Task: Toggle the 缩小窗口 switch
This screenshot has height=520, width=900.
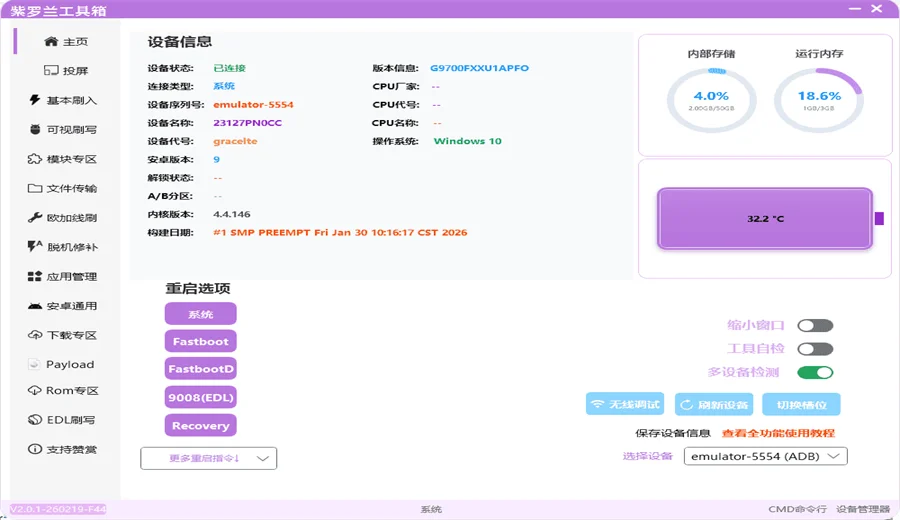Action: click(815, 325)
